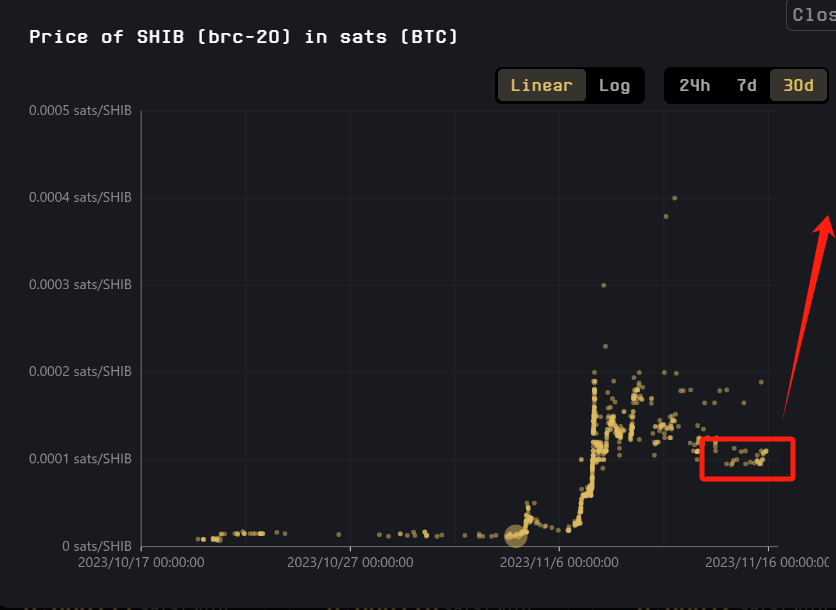The image size is (836, 610).
Task: Select the 24h time range
Action: pyautogui.click(x=694, y=85)
